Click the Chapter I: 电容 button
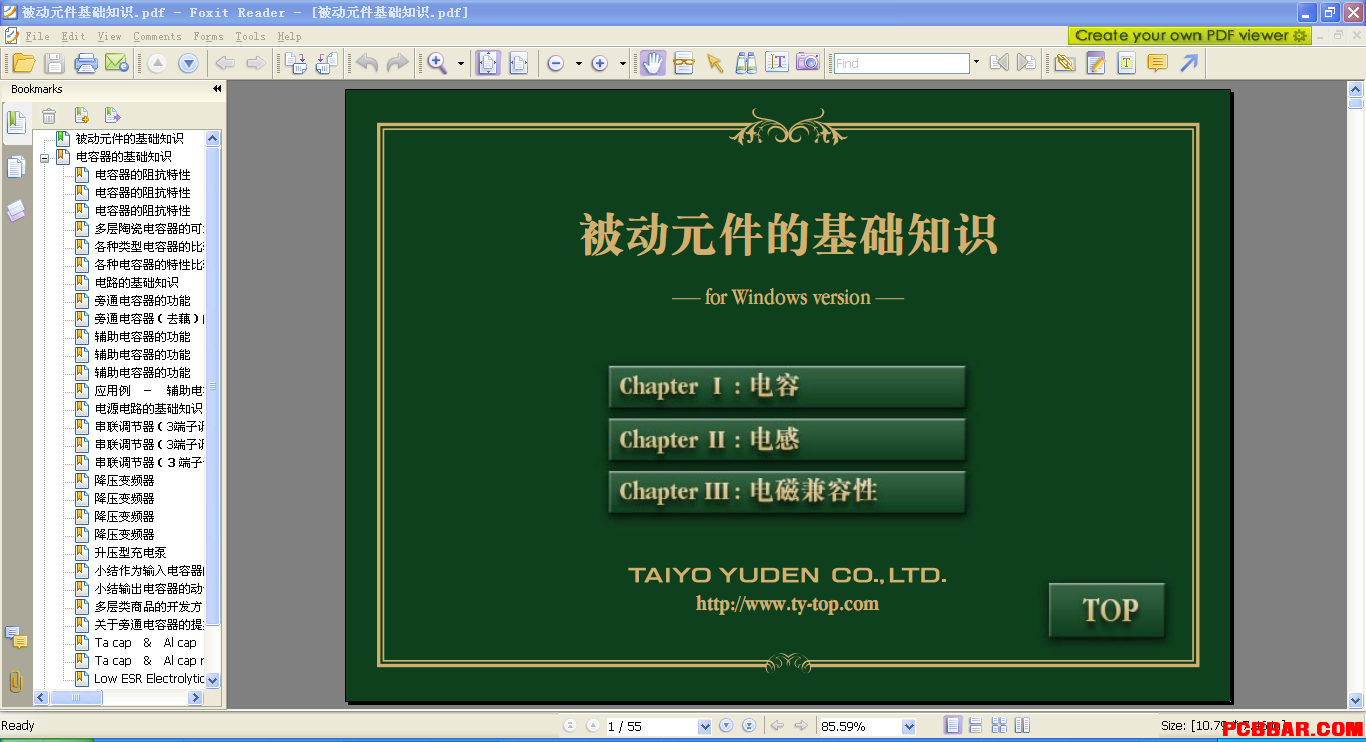The height and width of the screenshot is (742, 1366). point(787,386)
